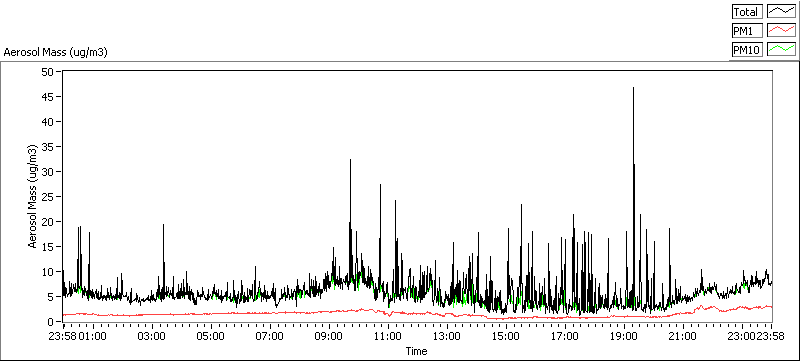Click the 03:00 time axis label
Viewport: 800px width, 361px height.
[152, 337]
